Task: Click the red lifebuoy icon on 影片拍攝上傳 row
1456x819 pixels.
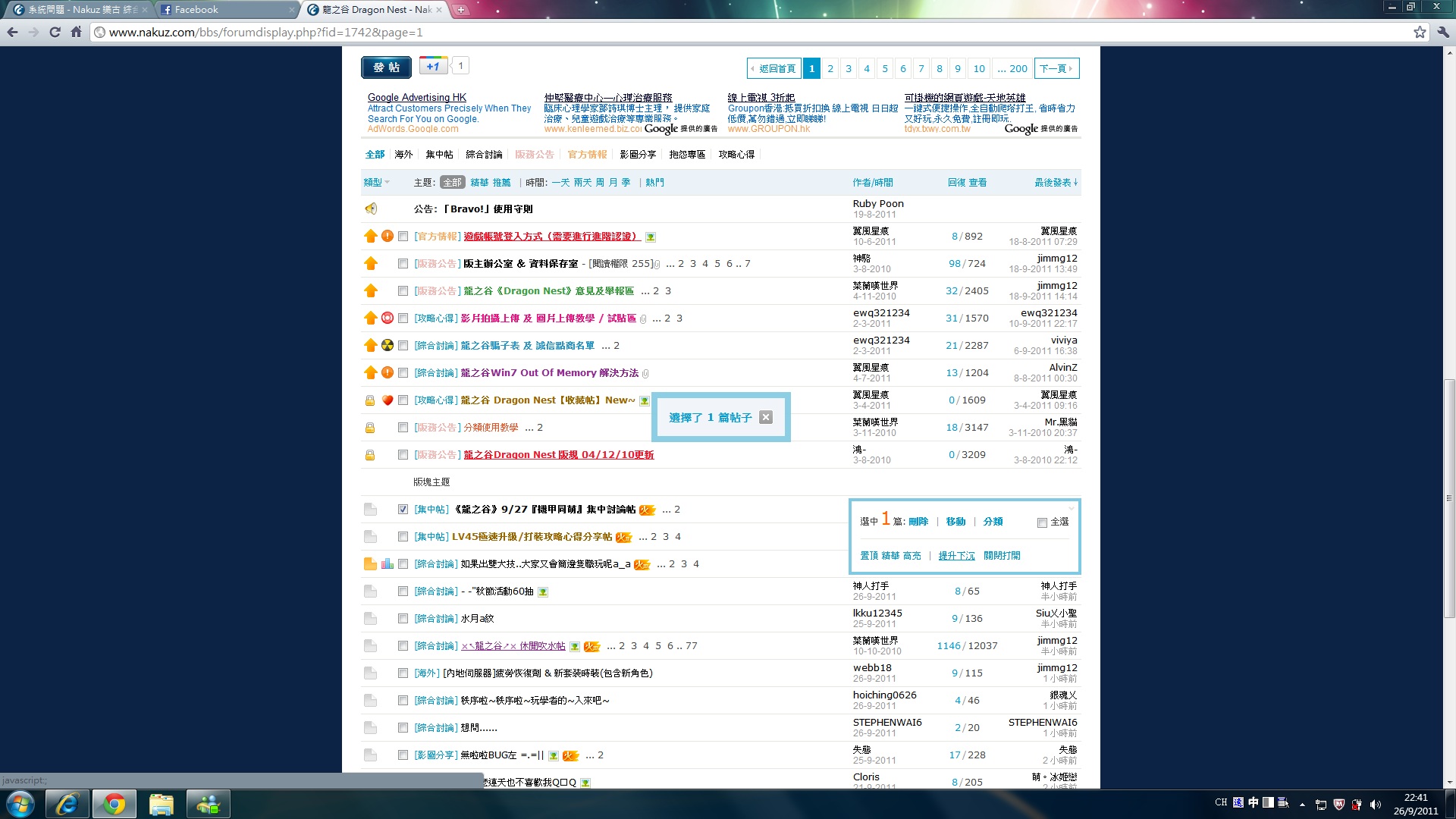Action: 388,318
